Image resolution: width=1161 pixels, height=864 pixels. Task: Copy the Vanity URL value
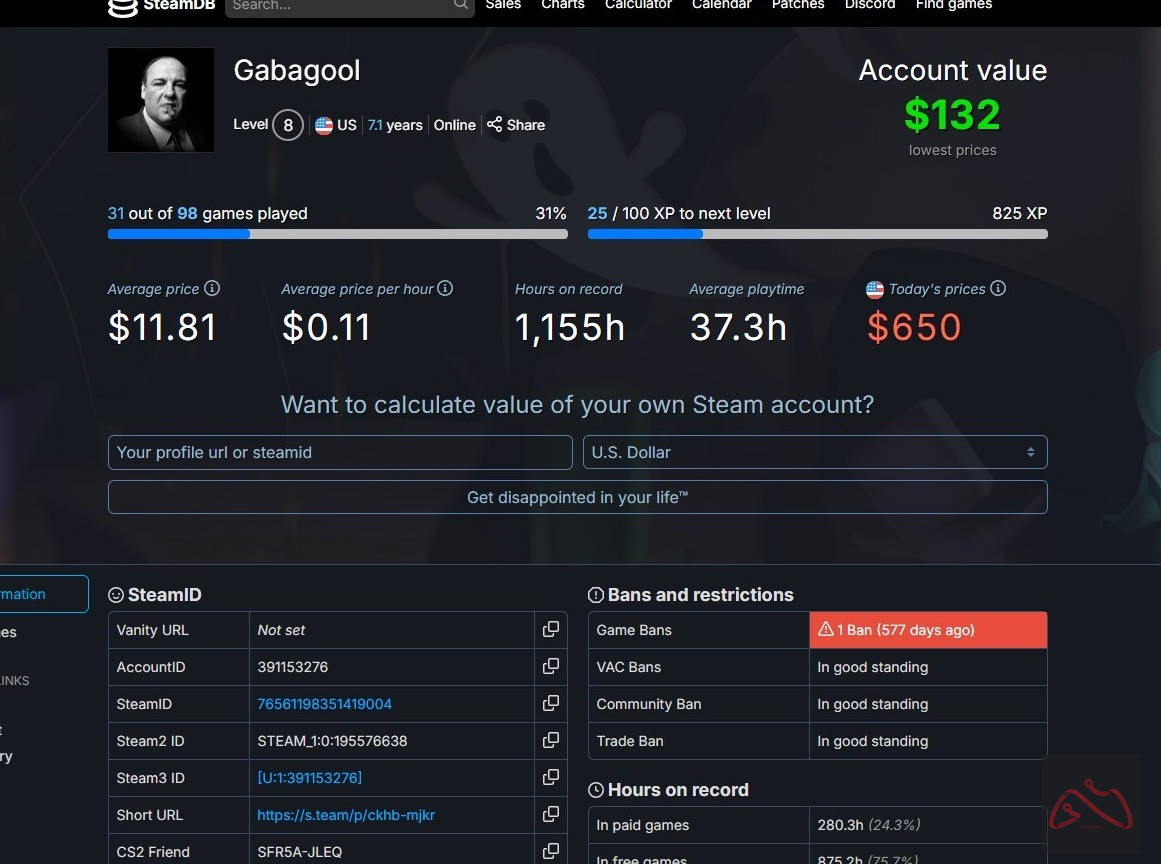550,630
